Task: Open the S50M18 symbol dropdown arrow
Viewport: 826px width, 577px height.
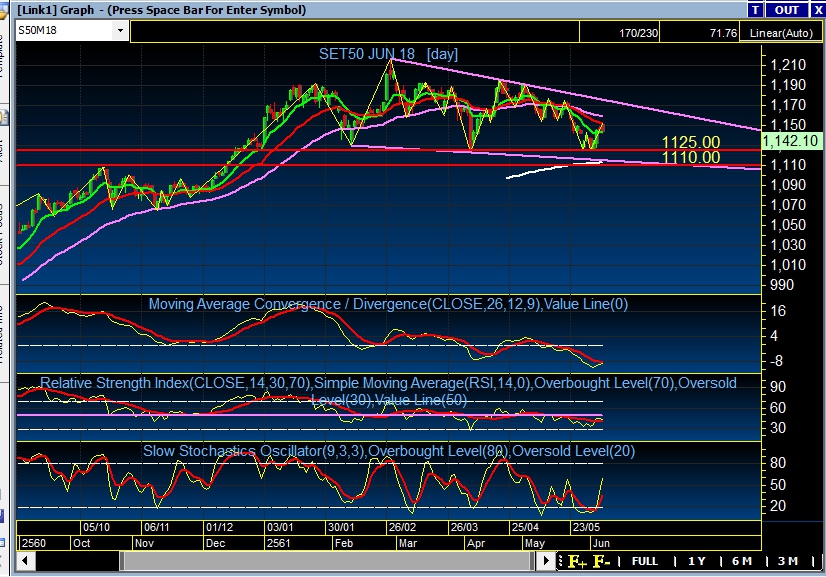Action: (120, 31)
